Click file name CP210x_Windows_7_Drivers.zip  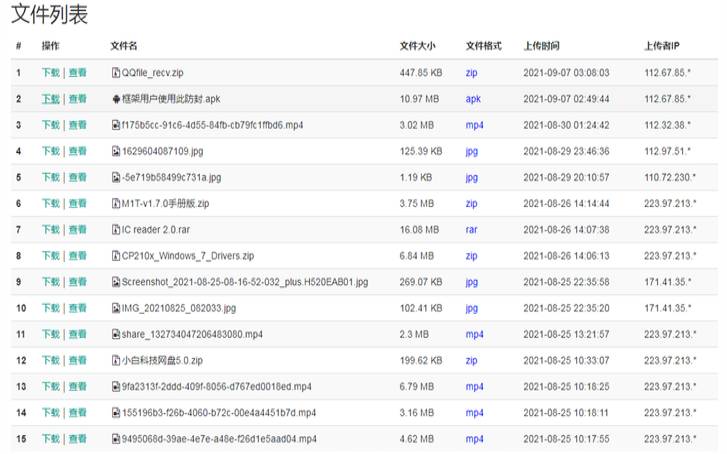pyautogui.click(x=188, y=256)
